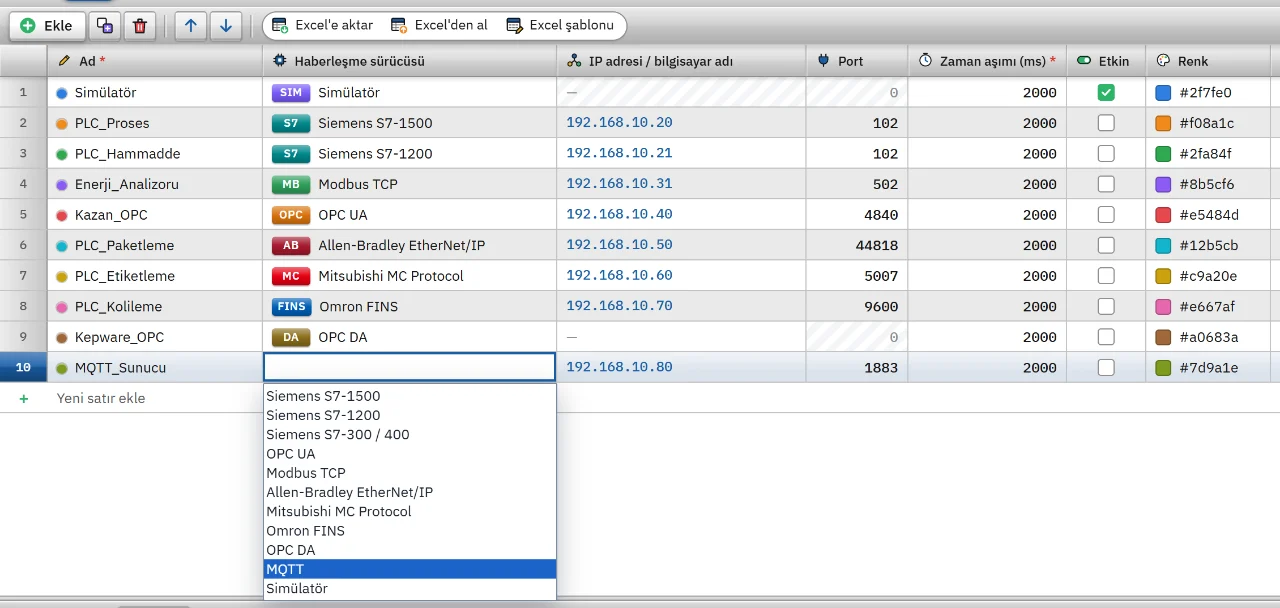Click the Ekle button

pos(47,26)
